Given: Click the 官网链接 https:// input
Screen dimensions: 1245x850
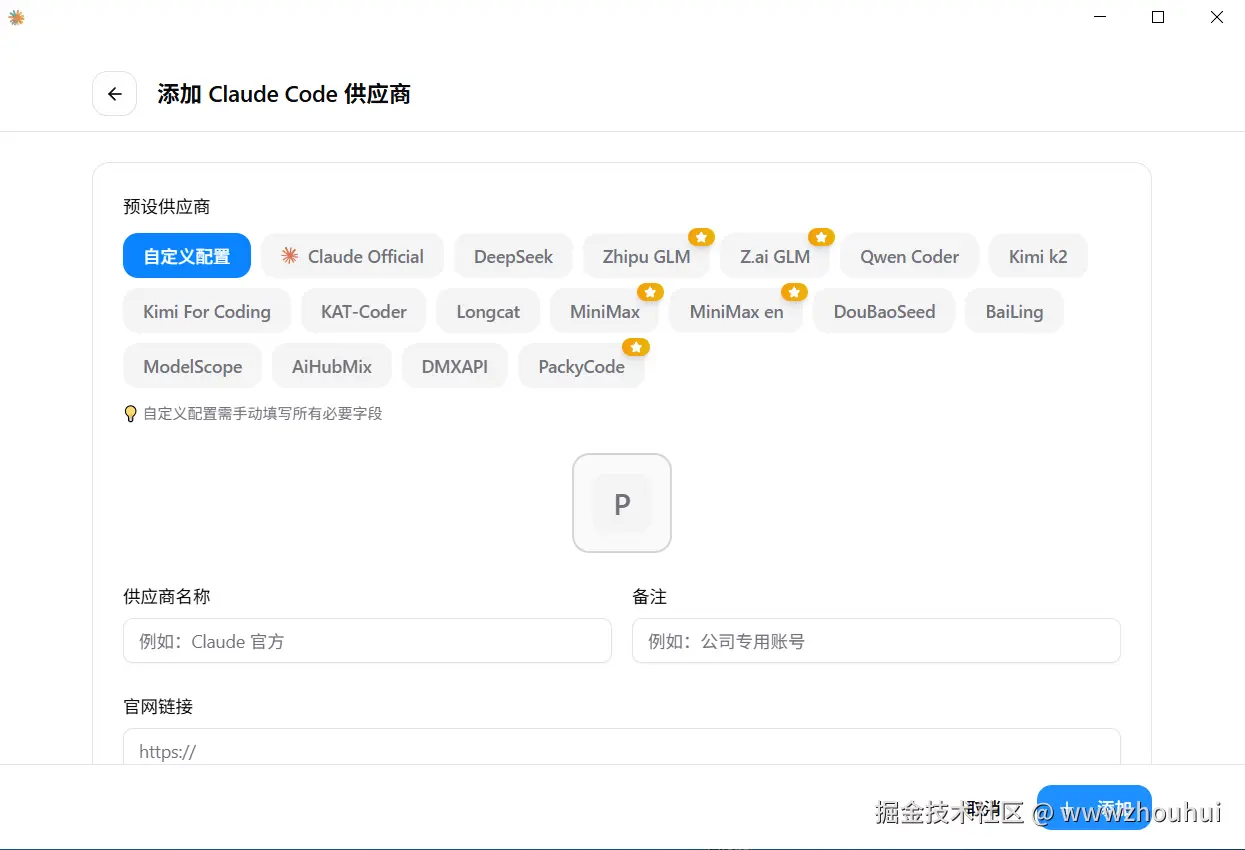Looking at the screenshot, I should tap(622, 749).
